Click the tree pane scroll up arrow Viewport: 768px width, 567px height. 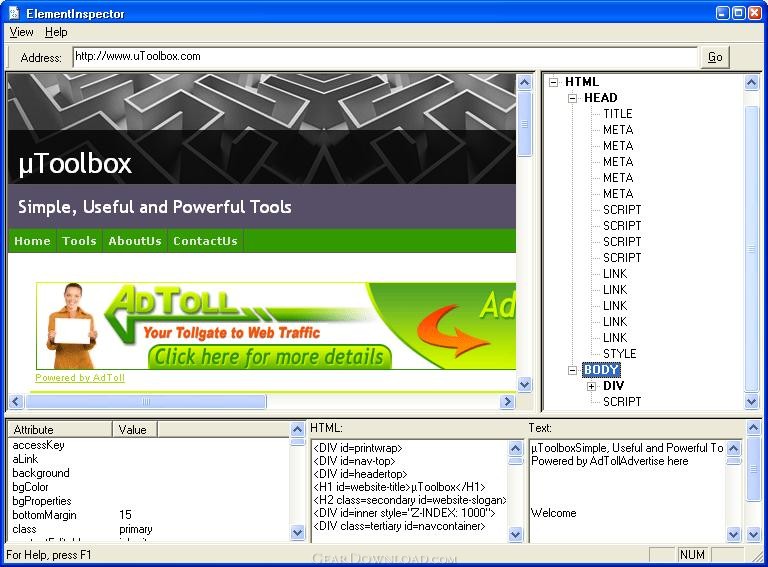click(752, 83)
